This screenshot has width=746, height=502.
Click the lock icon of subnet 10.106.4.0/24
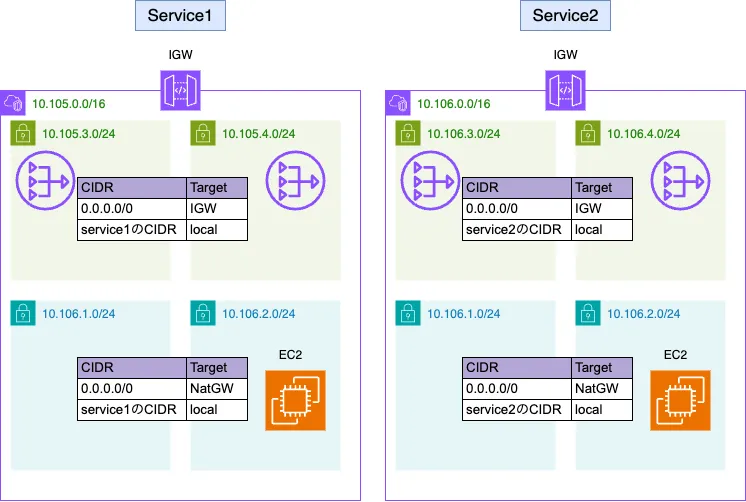[x=588, y=133]
